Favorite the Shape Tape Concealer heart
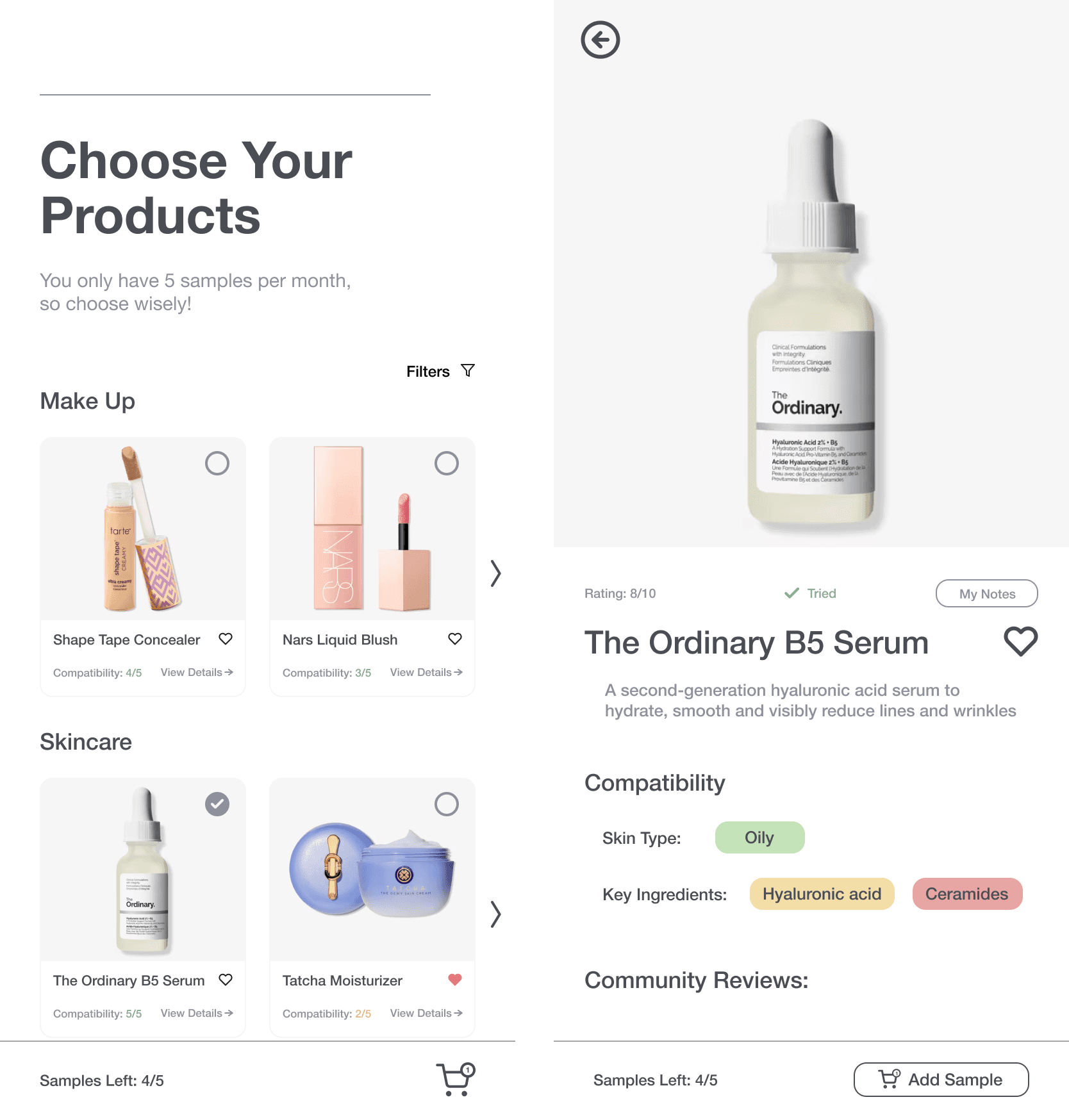This screenshot has width=1069, height=1120. 226,639
